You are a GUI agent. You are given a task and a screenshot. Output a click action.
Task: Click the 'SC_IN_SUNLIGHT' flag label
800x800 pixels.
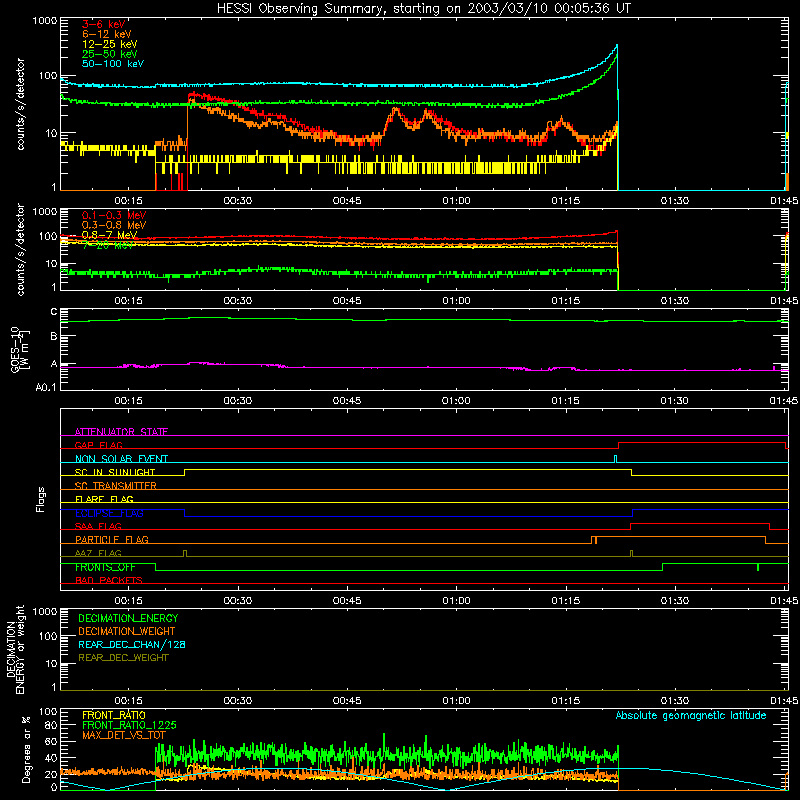click(115, 472)
